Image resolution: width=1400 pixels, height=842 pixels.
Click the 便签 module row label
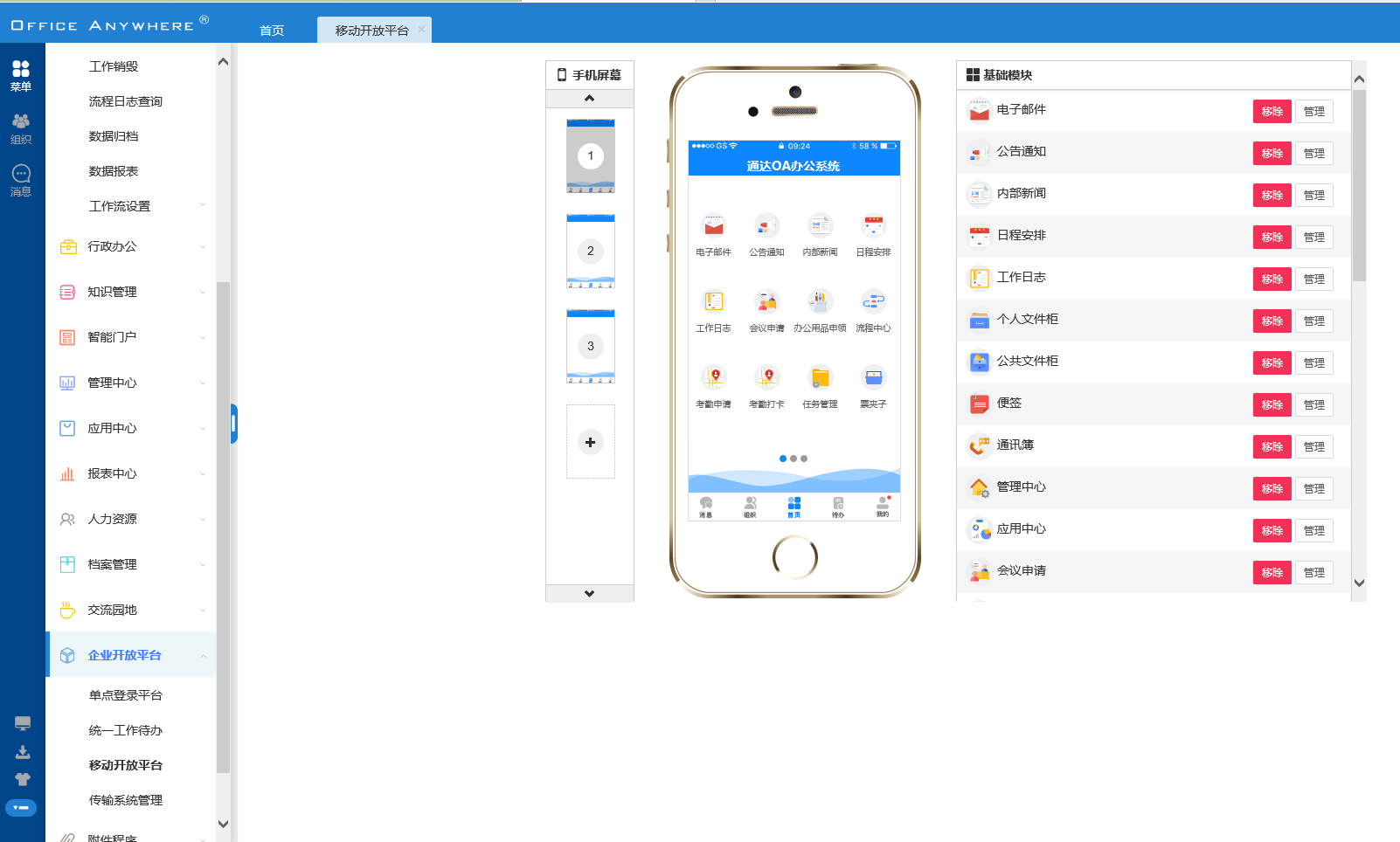pyautogui.click(x=1009, y=403)
